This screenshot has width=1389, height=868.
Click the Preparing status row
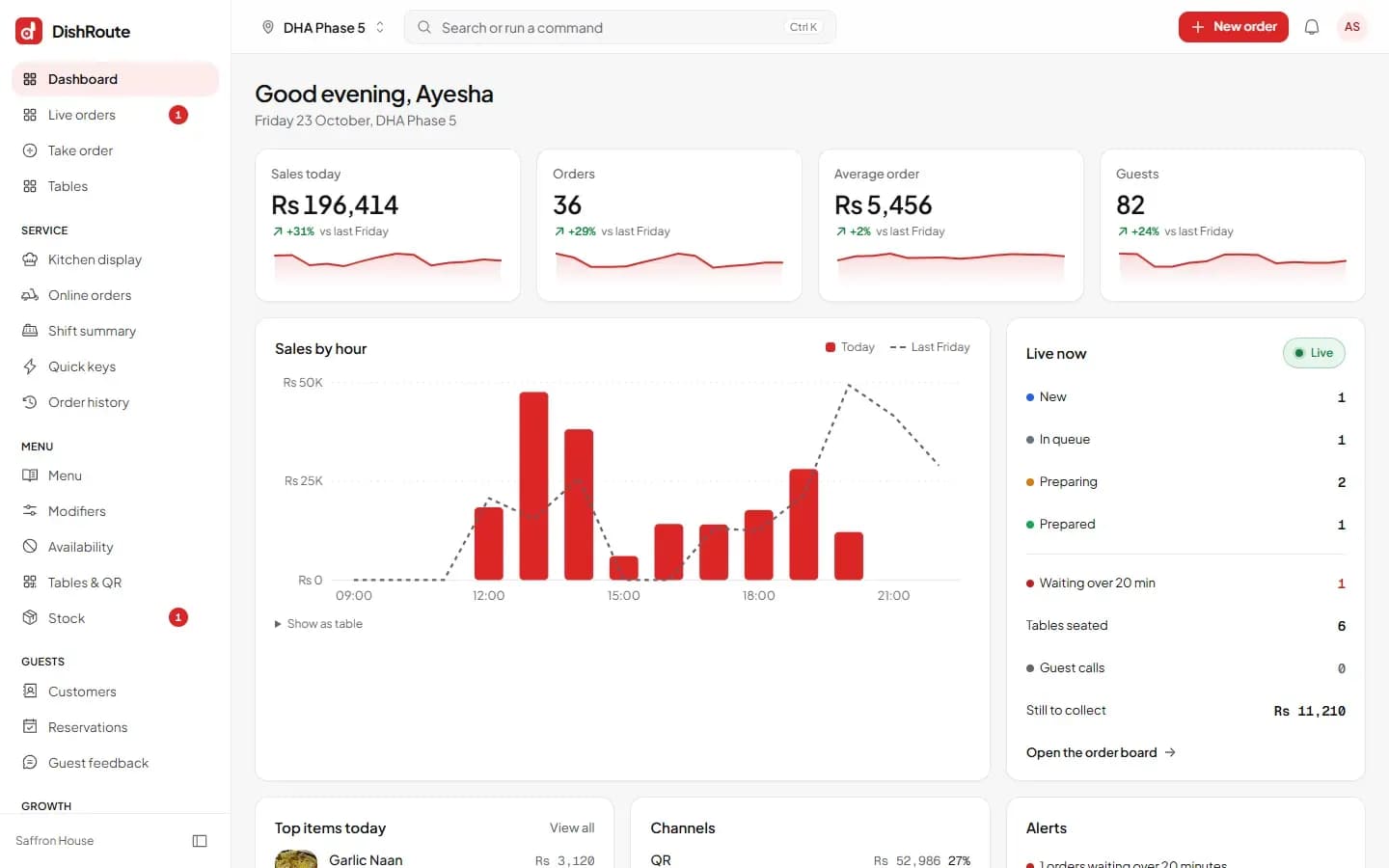(x=1185, y=482)
